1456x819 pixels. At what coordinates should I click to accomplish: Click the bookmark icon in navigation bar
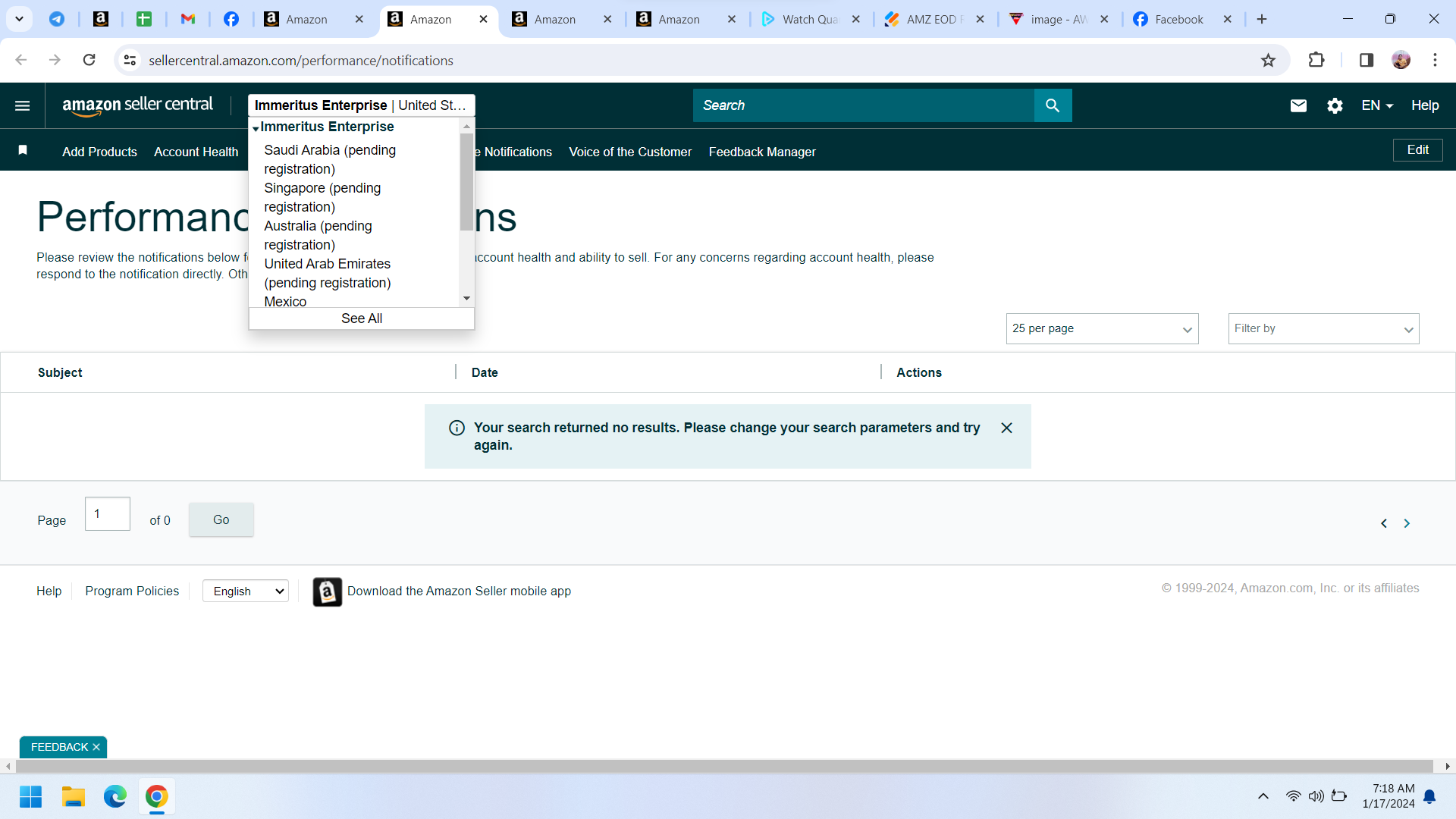tap(23, 150)
